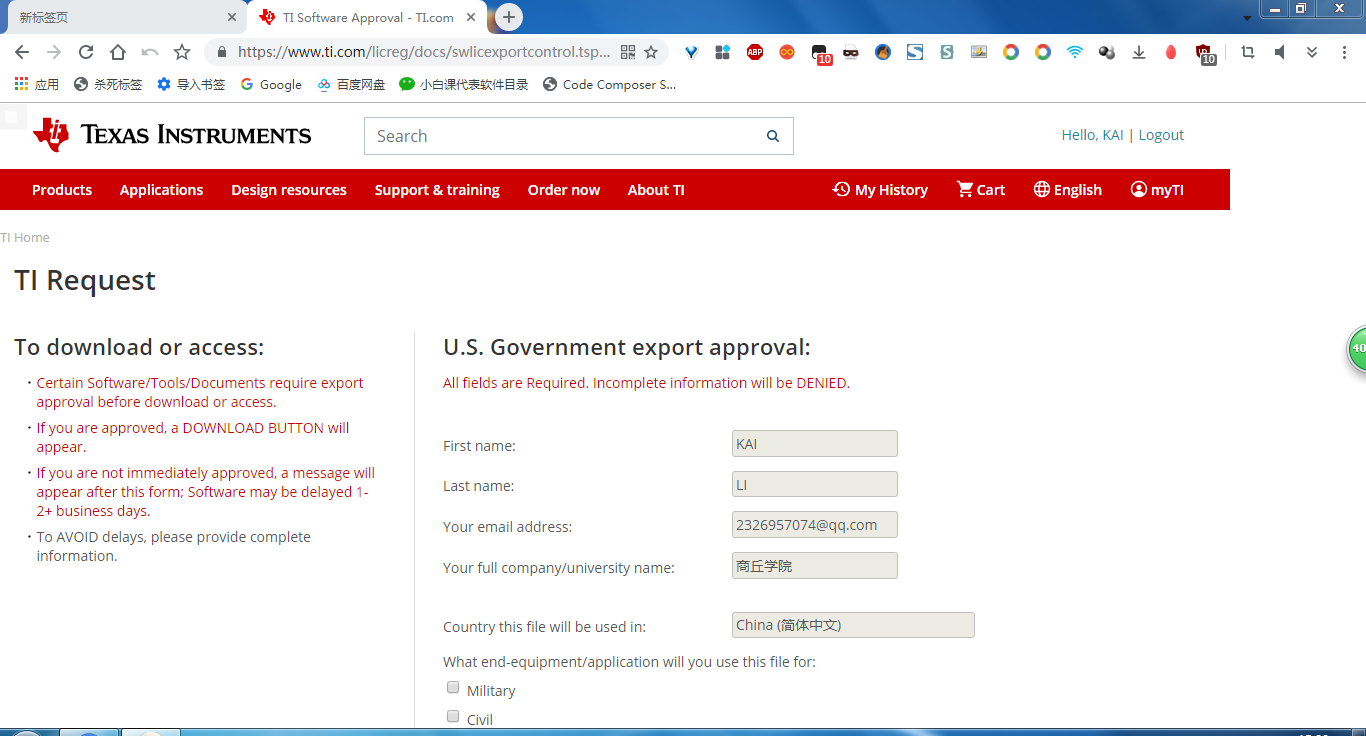Open the uBlock shield extension icon
This screenshot has height=736, width=1366.
pos(1205,53)
